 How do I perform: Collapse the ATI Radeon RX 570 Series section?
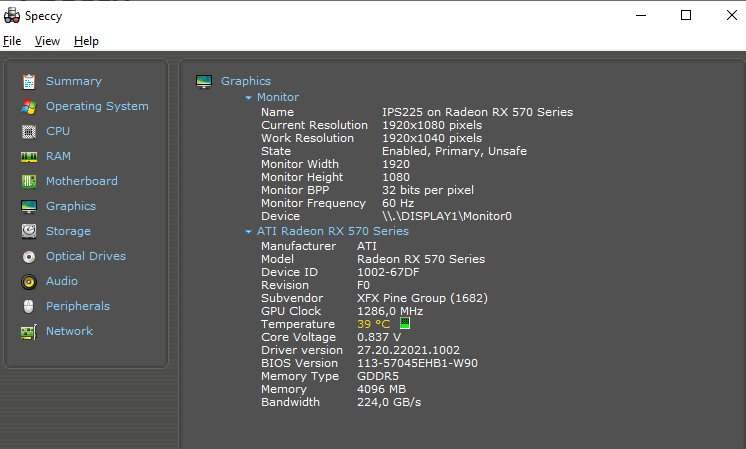point(248,232)
